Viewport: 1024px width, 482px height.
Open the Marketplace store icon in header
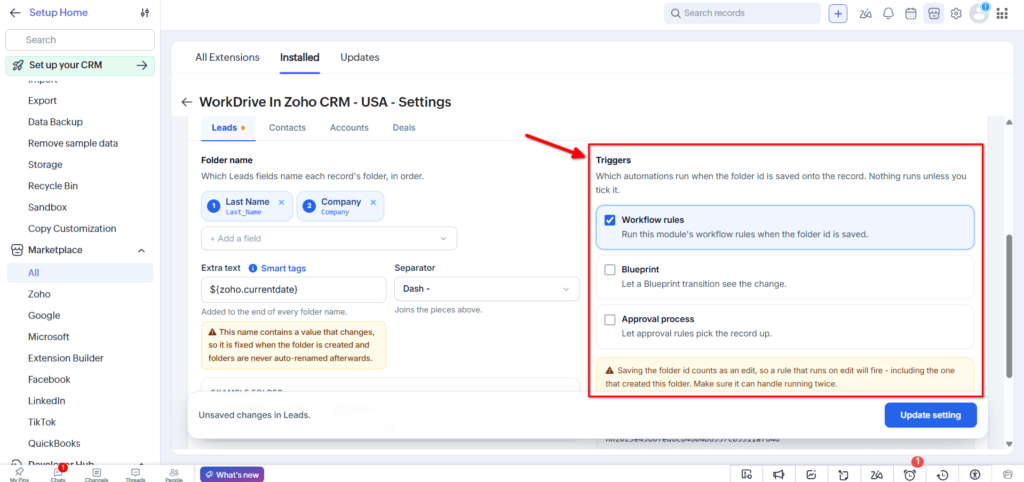click(x=934, y=14)
